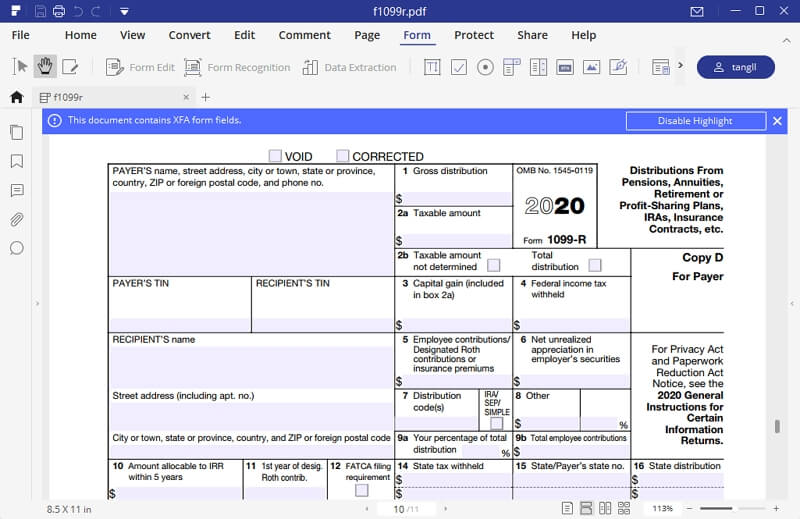This screenshot has width=800, height=519.
Task: Open the Attachments panel in sidebar
Action: [x=16, y=219]
